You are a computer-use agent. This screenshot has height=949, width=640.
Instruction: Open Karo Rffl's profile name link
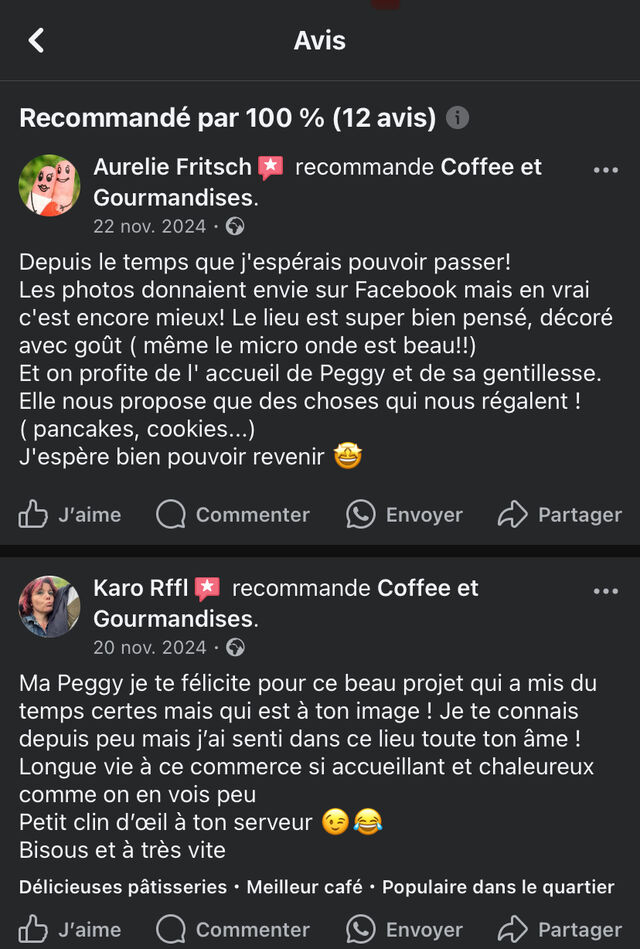point(141,588)
